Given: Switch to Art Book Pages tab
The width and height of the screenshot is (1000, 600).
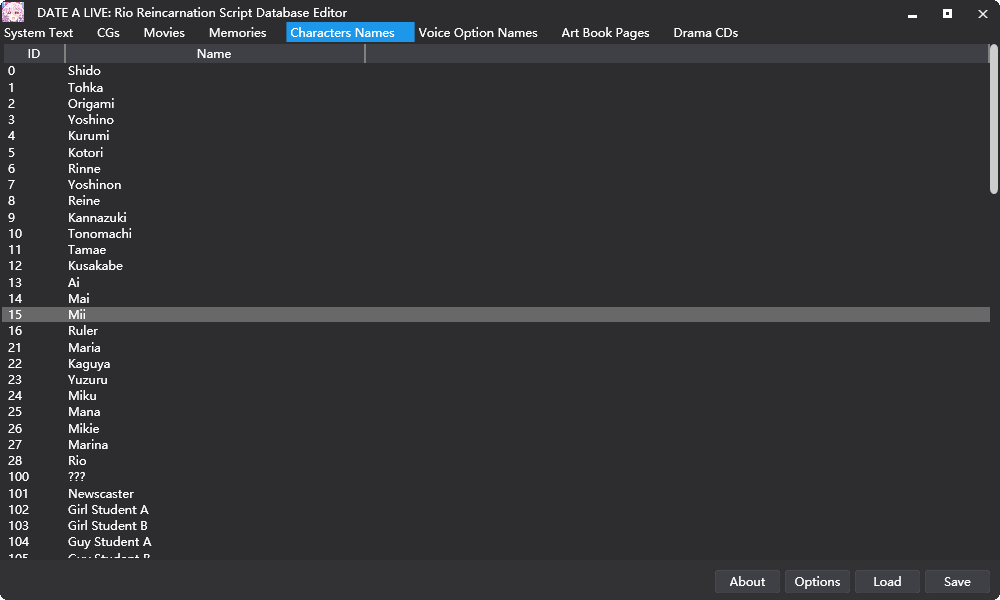Looking at the screenshot, I should 605,33.
